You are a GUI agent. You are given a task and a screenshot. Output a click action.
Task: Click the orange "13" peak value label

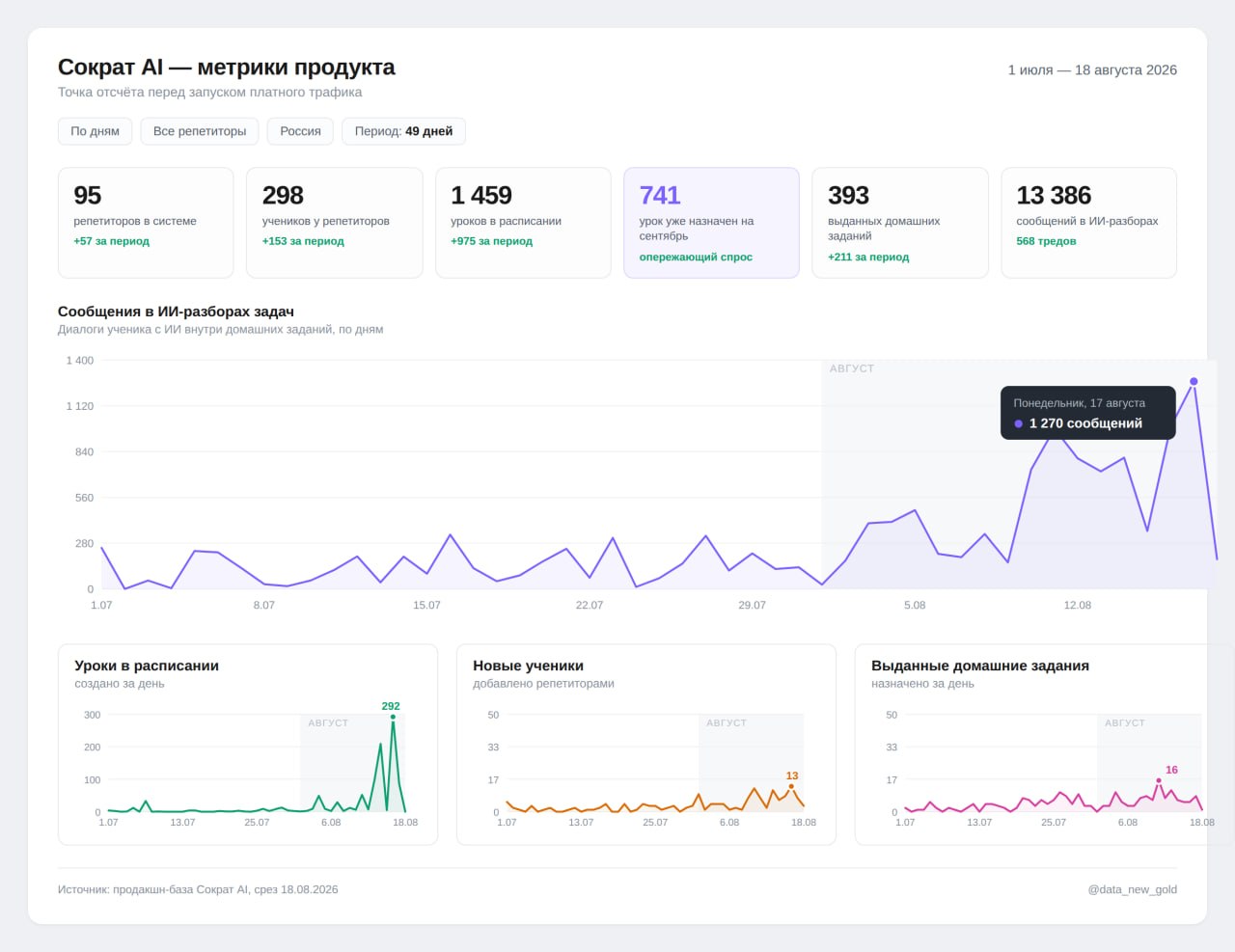click(x=792, y=775)
